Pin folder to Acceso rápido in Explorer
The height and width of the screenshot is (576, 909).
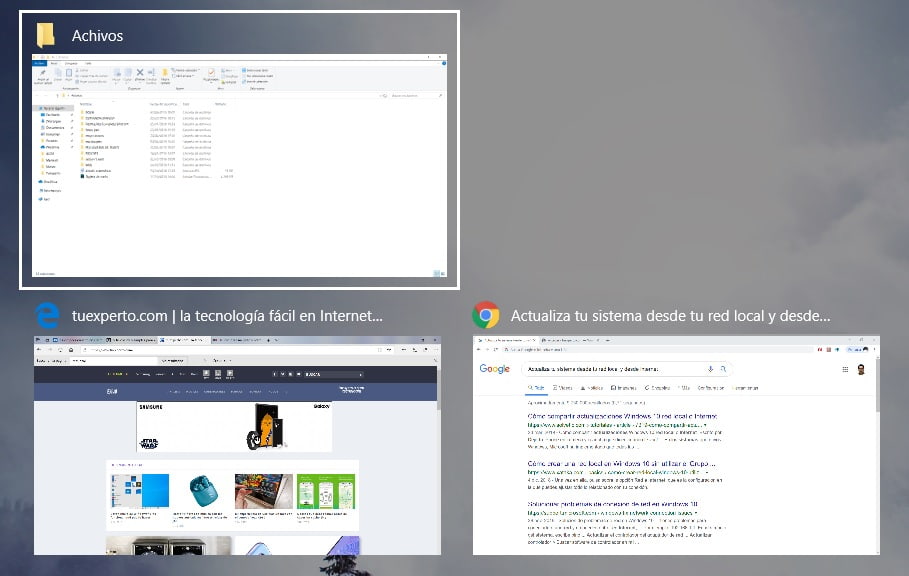click(x=42, y=73)
